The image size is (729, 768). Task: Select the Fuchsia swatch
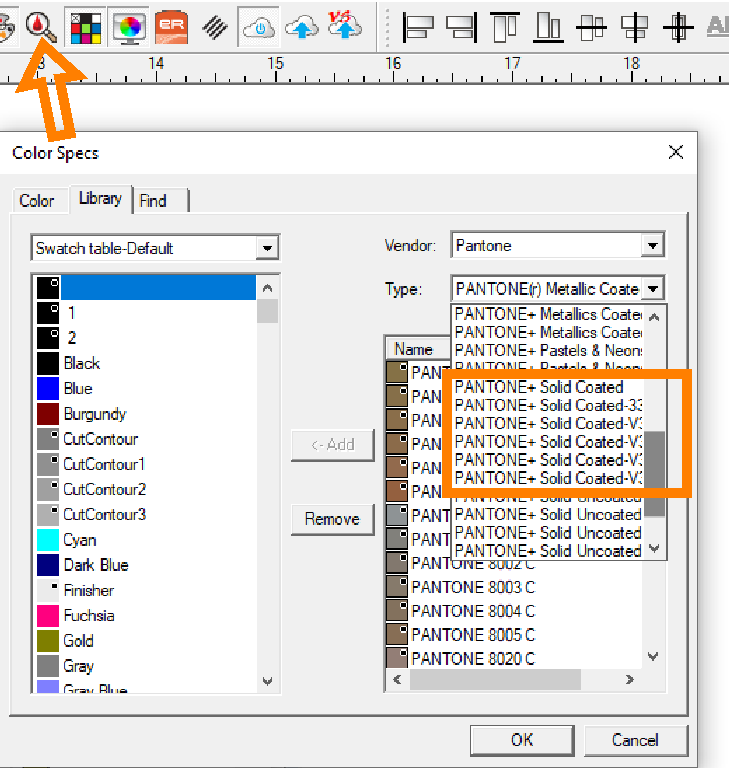pos(146,615)
